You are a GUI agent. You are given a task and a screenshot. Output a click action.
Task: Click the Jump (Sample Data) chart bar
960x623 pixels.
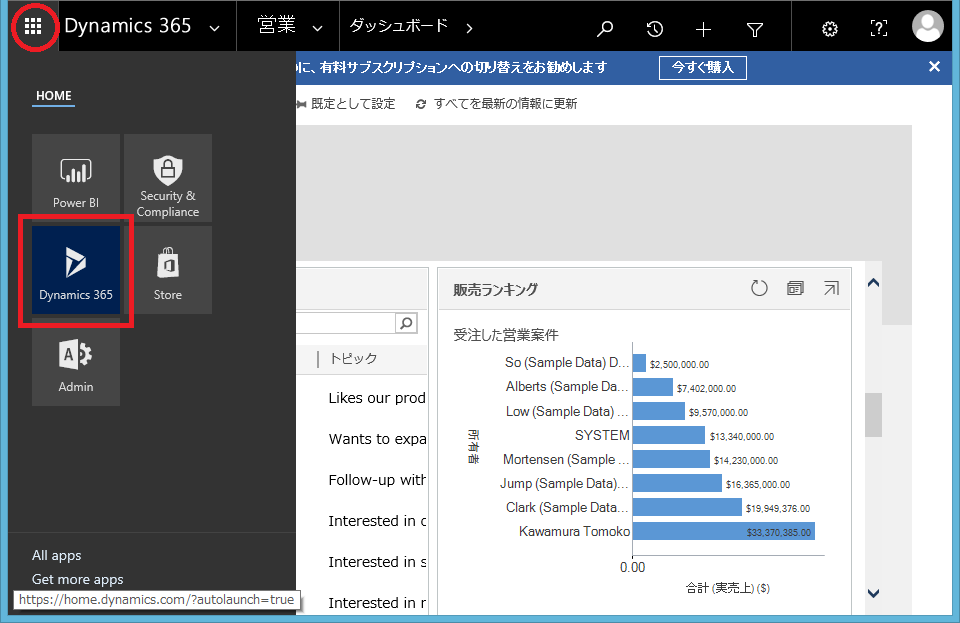coord(677,483)
